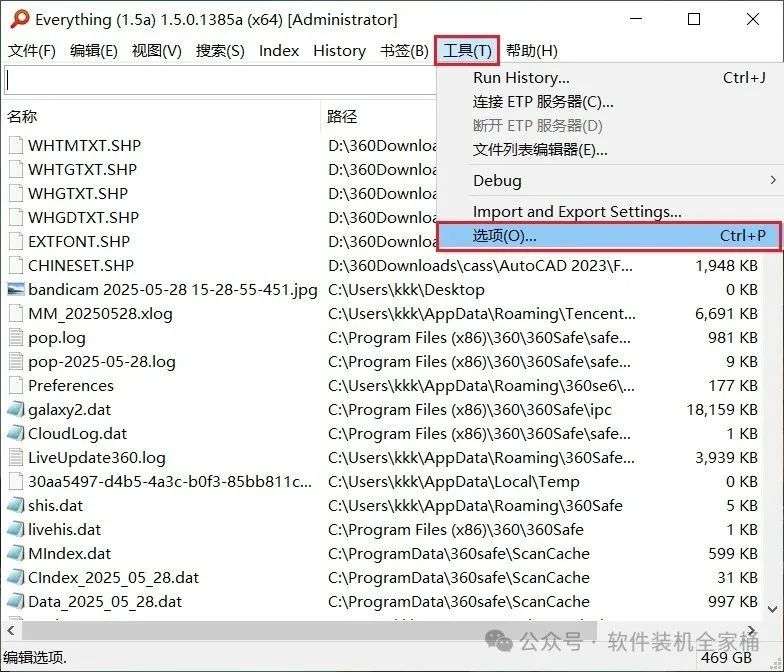Click the icon beside 30aa5497-d4b5 file
This screenshot has width=784, height=672.
point(16,482)
